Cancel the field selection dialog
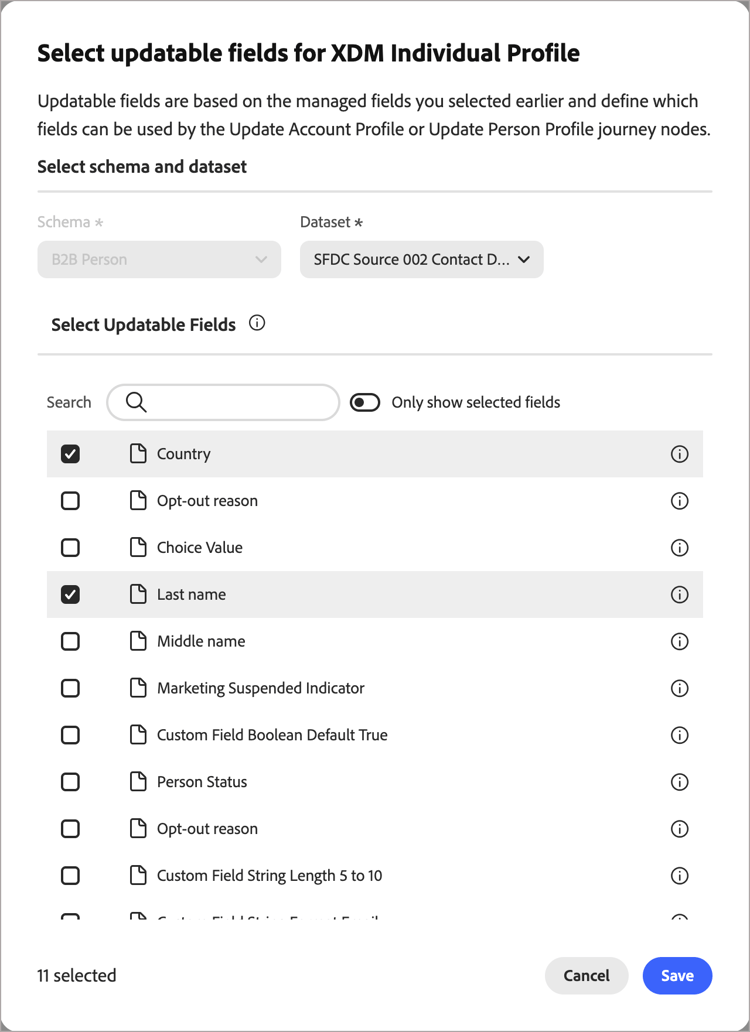The width and height of the screenshot is (750, 1032). click(586, 975)
